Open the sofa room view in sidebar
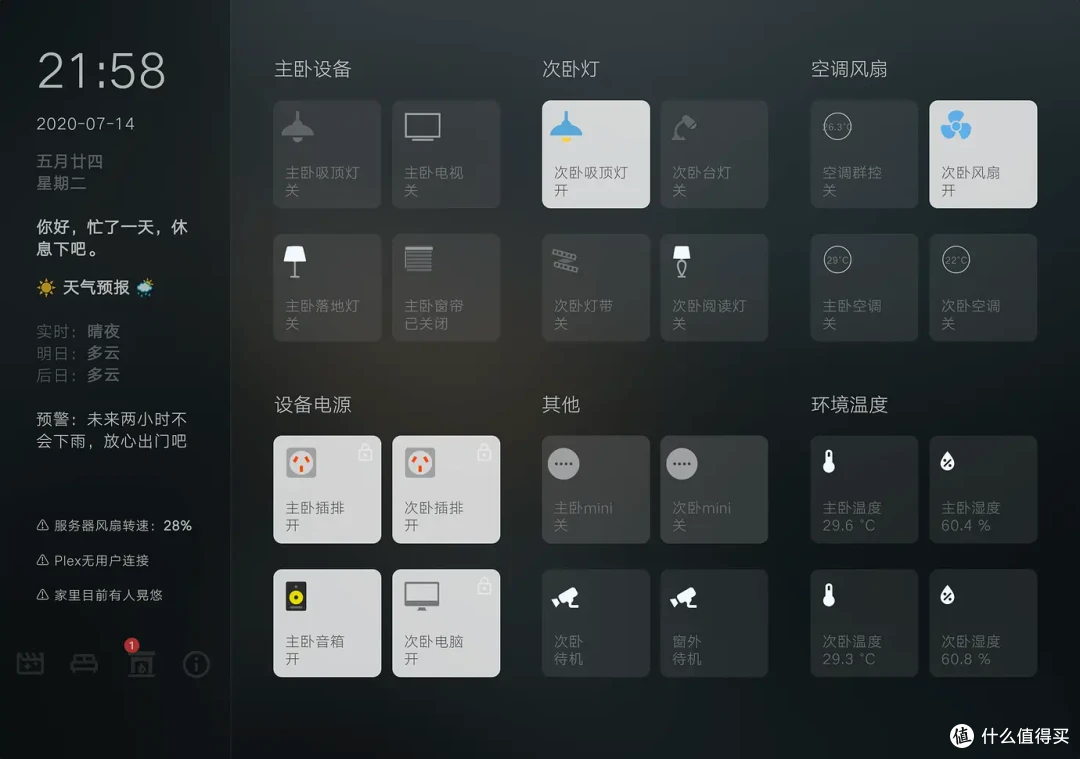Viewport: 1080px width, 759px height. tap(84, 664)
